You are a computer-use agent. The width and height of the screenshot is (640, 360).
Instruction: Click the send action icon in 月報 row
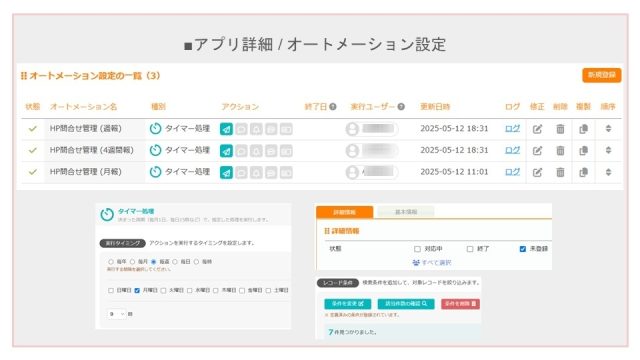[x=226, y=172]
